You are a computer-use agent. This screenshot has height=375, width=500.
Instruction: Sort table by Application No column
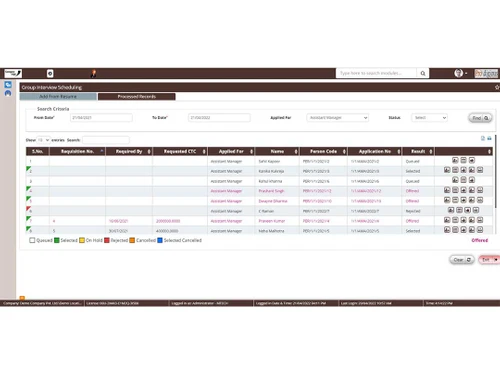tap(375, 151)
